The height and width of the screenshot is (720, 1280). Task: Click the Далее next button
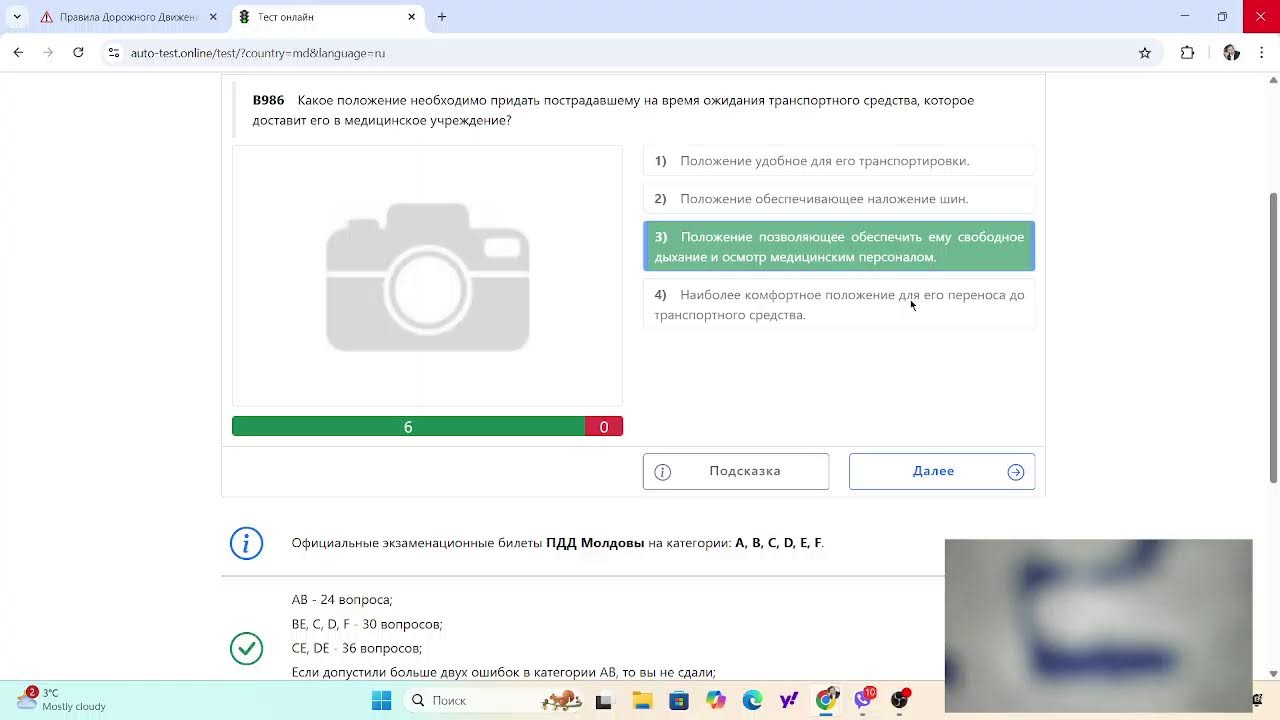point(942,472)
